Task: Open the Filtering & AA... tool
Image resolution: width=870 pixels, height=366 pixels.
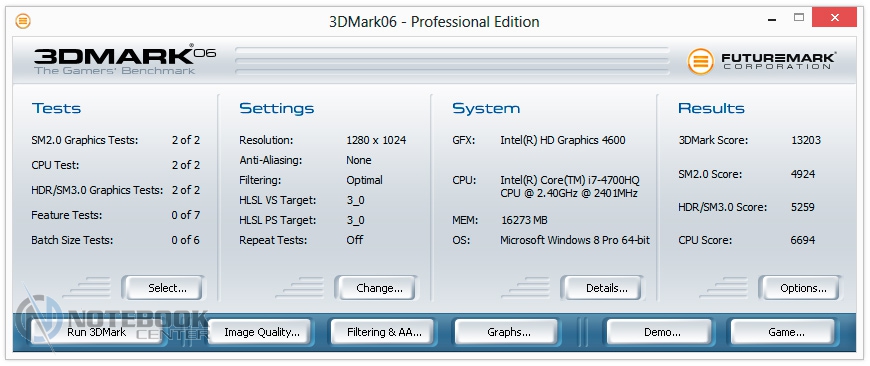Action: tap(382, 332)
